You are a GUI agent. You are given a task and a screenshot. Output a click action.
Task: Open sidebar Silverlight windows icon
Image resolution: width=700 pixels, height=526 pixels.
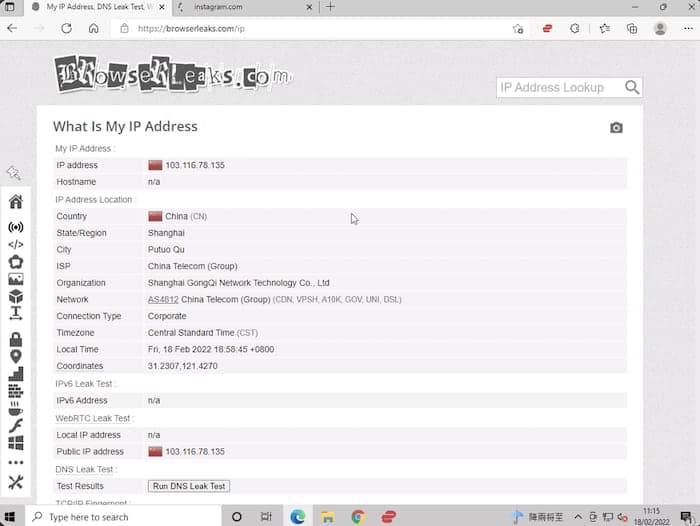(x=16, y=443)
